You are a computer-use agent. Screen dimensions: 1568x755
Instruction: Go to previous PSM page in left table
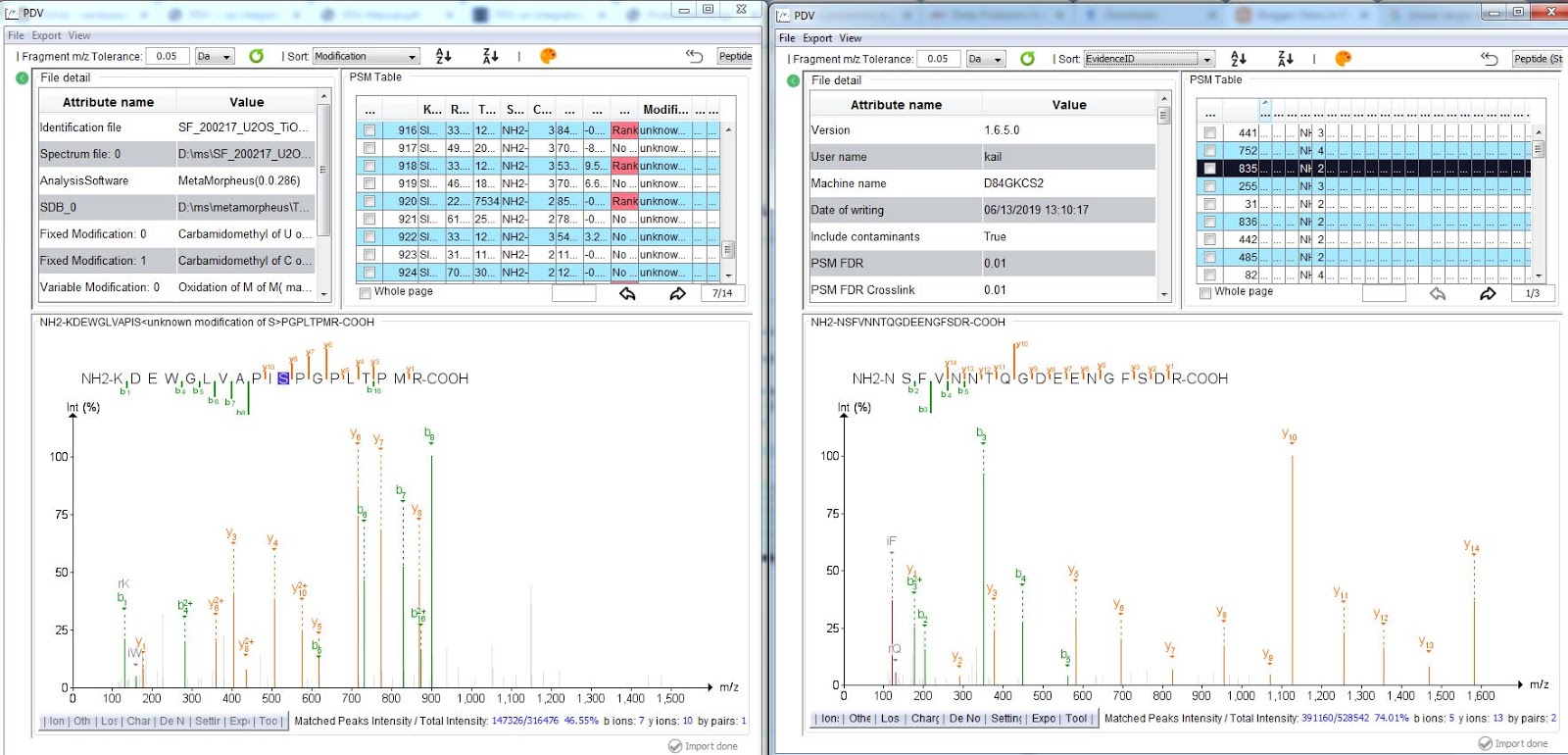(627, 293)
